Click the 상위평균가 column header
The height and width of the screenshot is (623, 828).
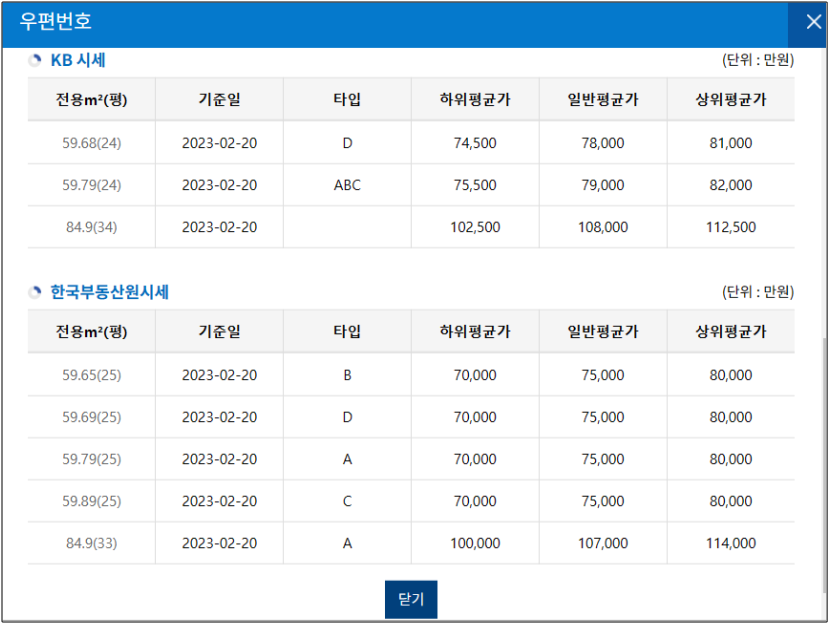click(731, 98)
